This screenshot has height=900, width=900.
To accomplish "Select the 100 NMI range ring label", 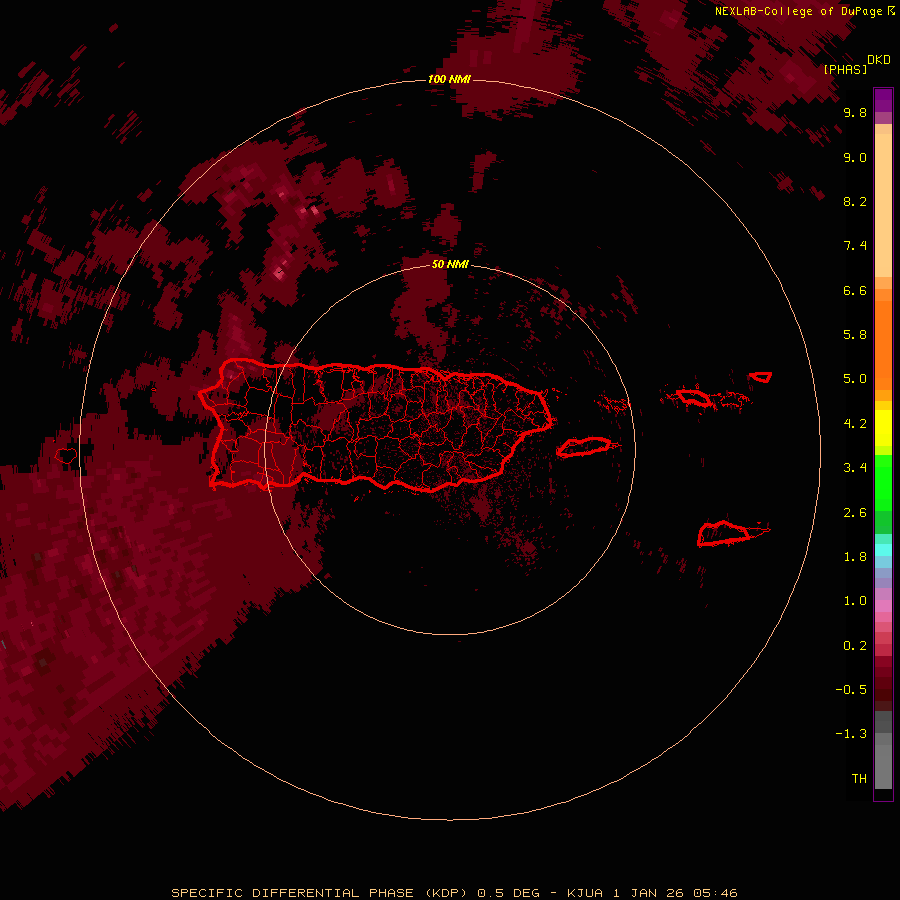I will click(x=449, y=79).
